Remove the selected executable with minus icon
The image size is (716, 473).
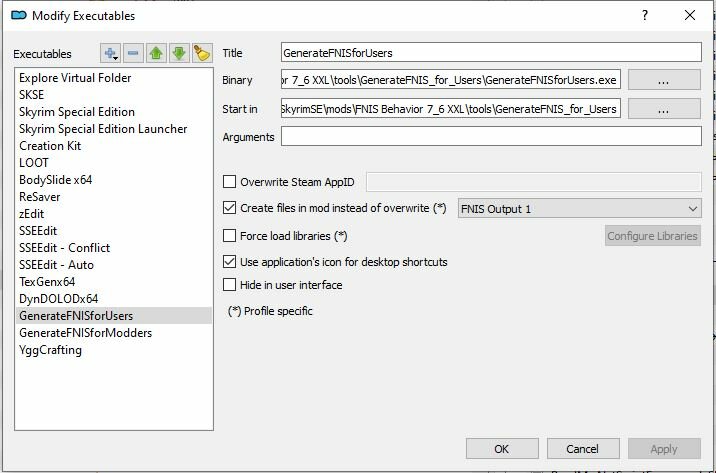[133, 53]
